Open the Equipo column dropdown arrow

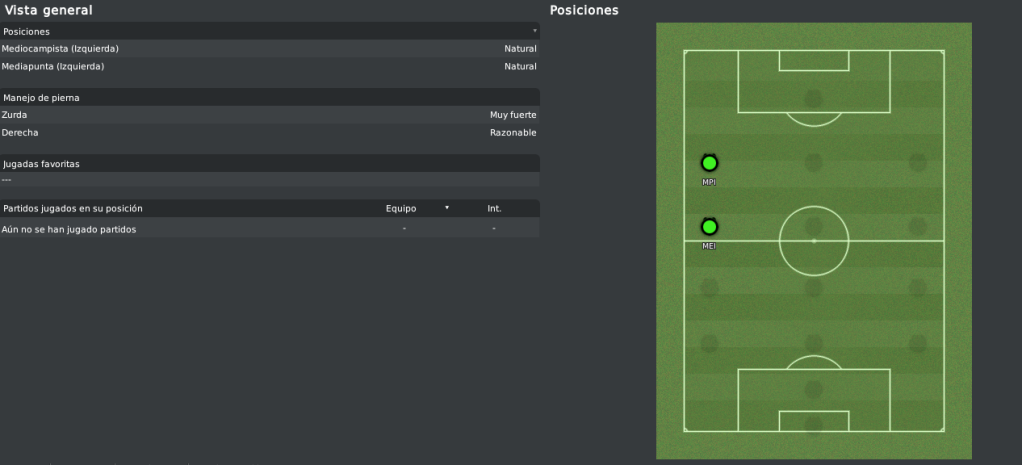pos(447,208)
